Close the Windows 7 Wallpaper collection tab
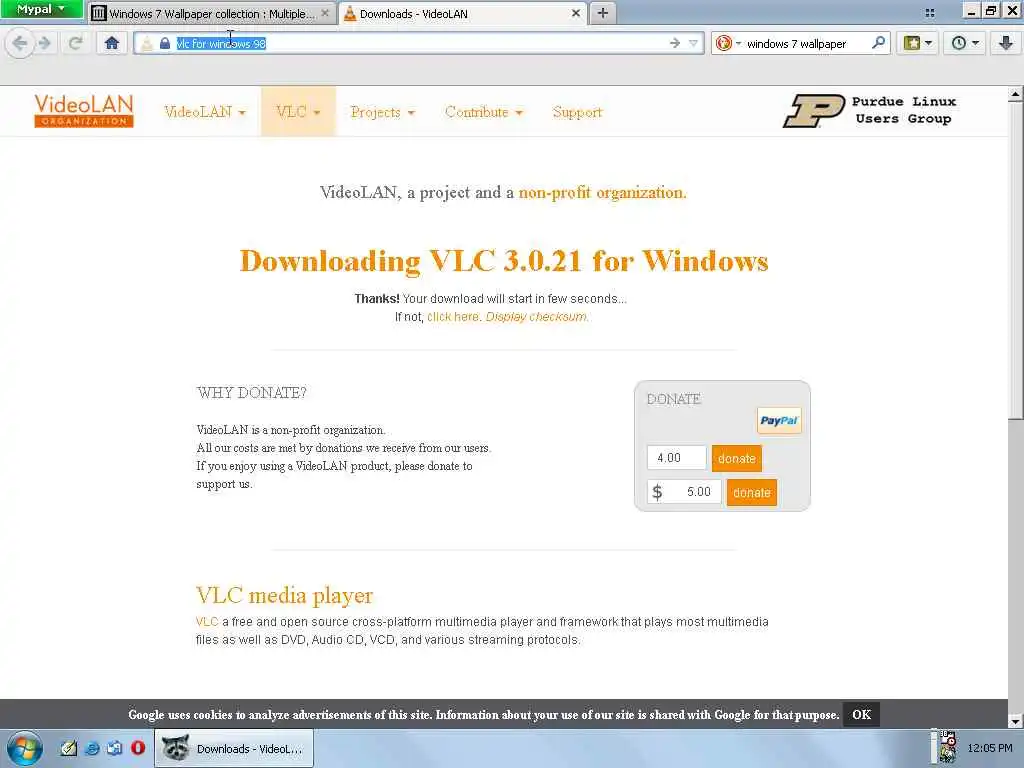The height and width of the screenshot is (768, 1024). [x=325, y=13]
